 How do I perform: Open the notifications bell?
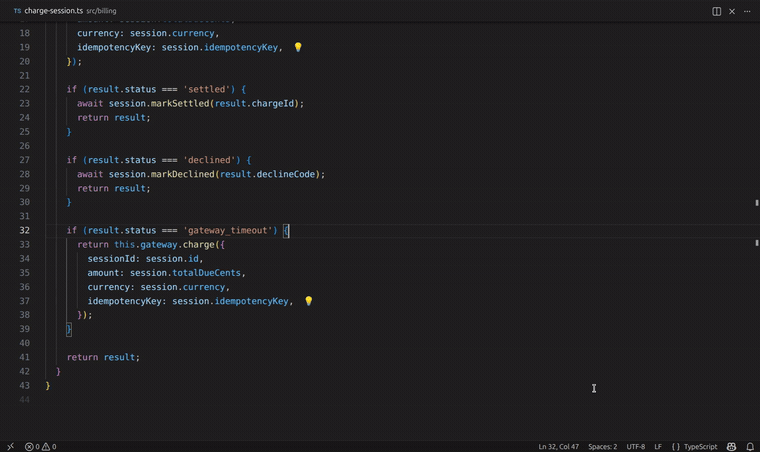(x=750, y=447)
